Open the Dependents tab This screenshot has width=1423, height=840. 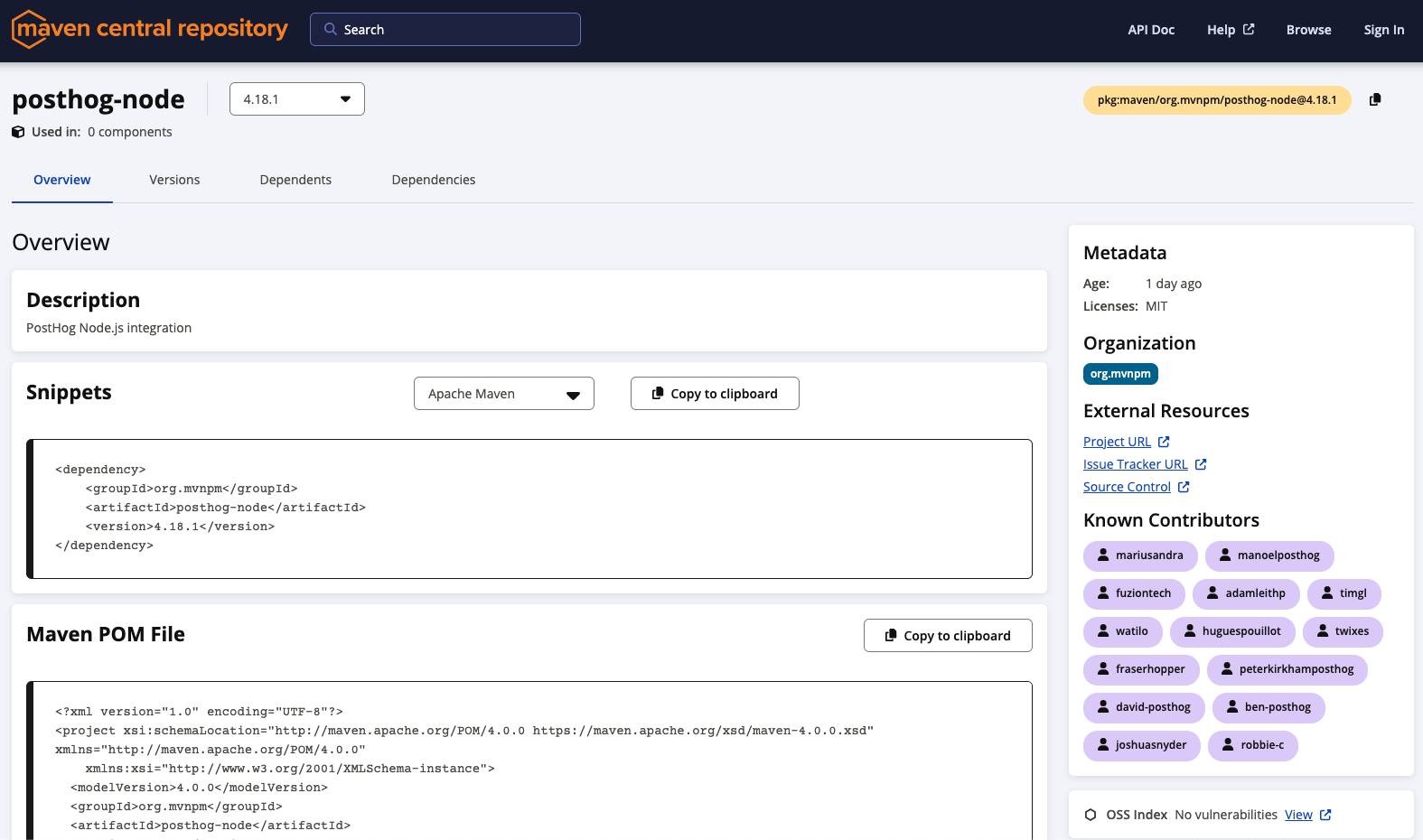tap(295, 180)
